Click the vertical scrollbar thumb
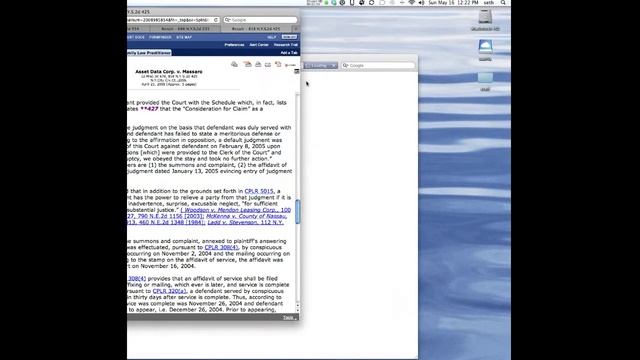640x360 pixels. pos(298,211)
